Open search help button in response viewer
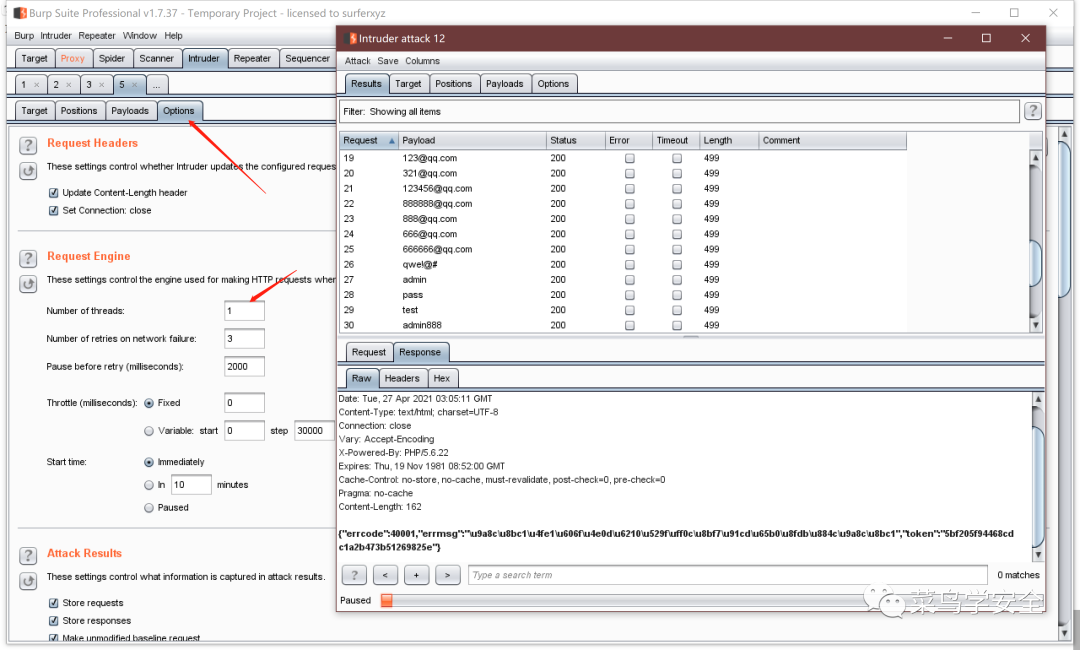Viewport: 1080px width, 650px height. (354, 575)
